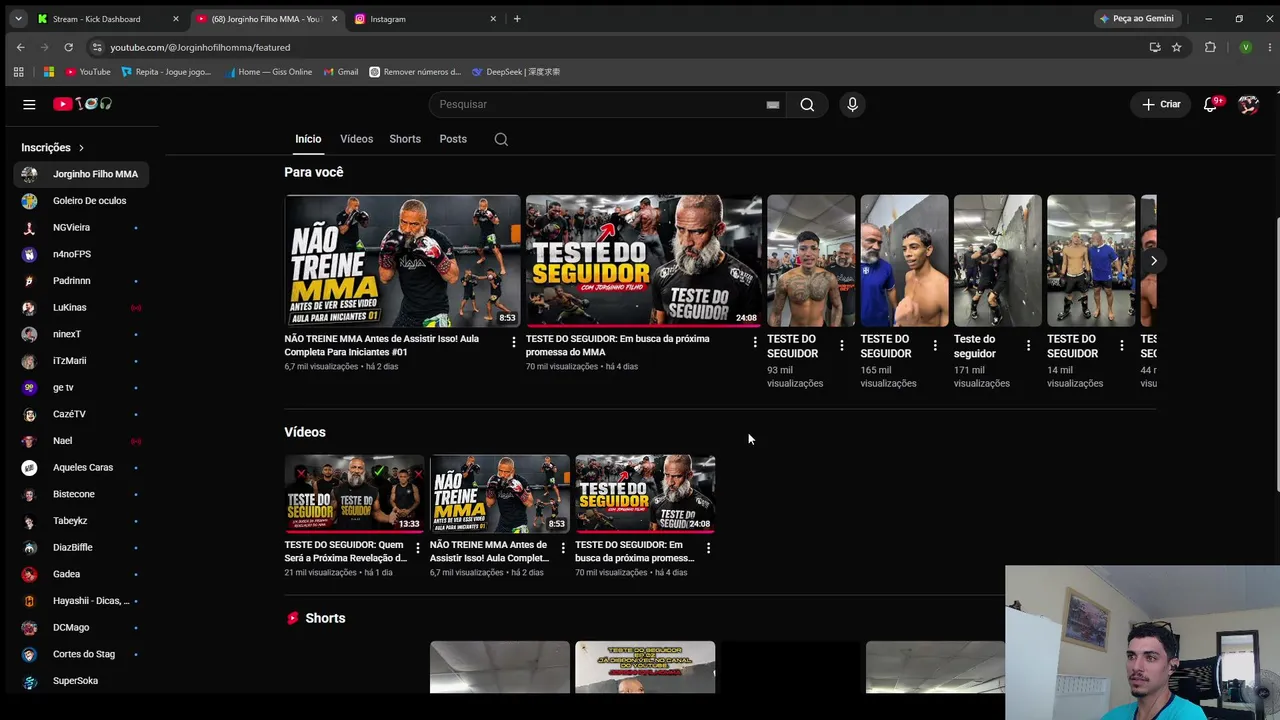Open Goleiro De oculos channel avatar
The height and width of the screenshot is (720, 1280).
point(30,201)
